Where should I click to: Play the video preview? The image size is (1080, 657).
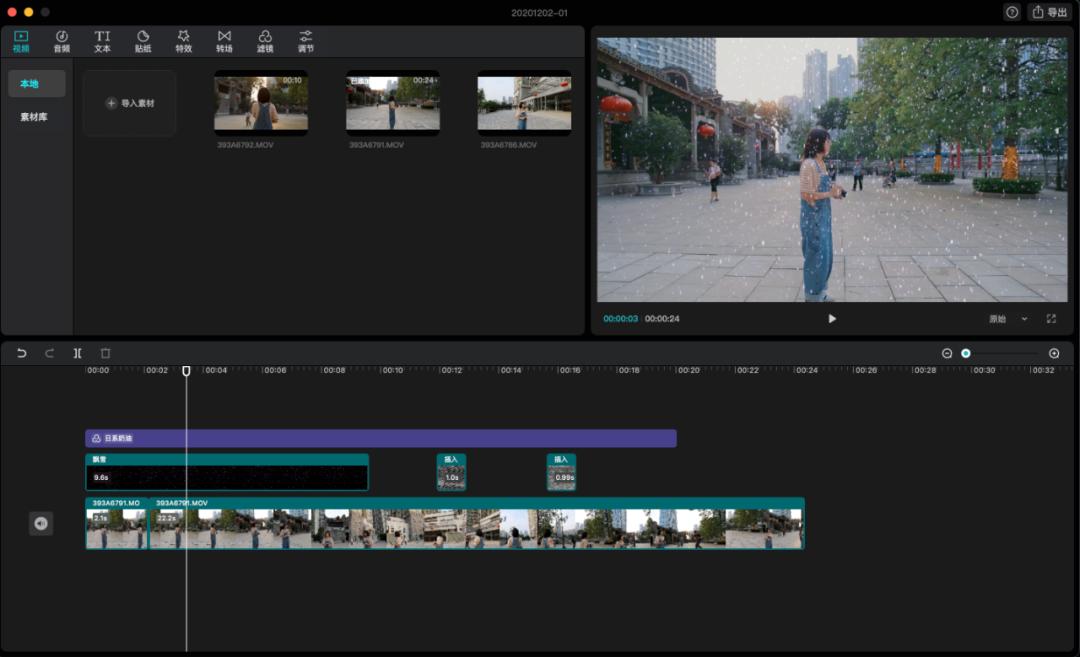(832, 319)
